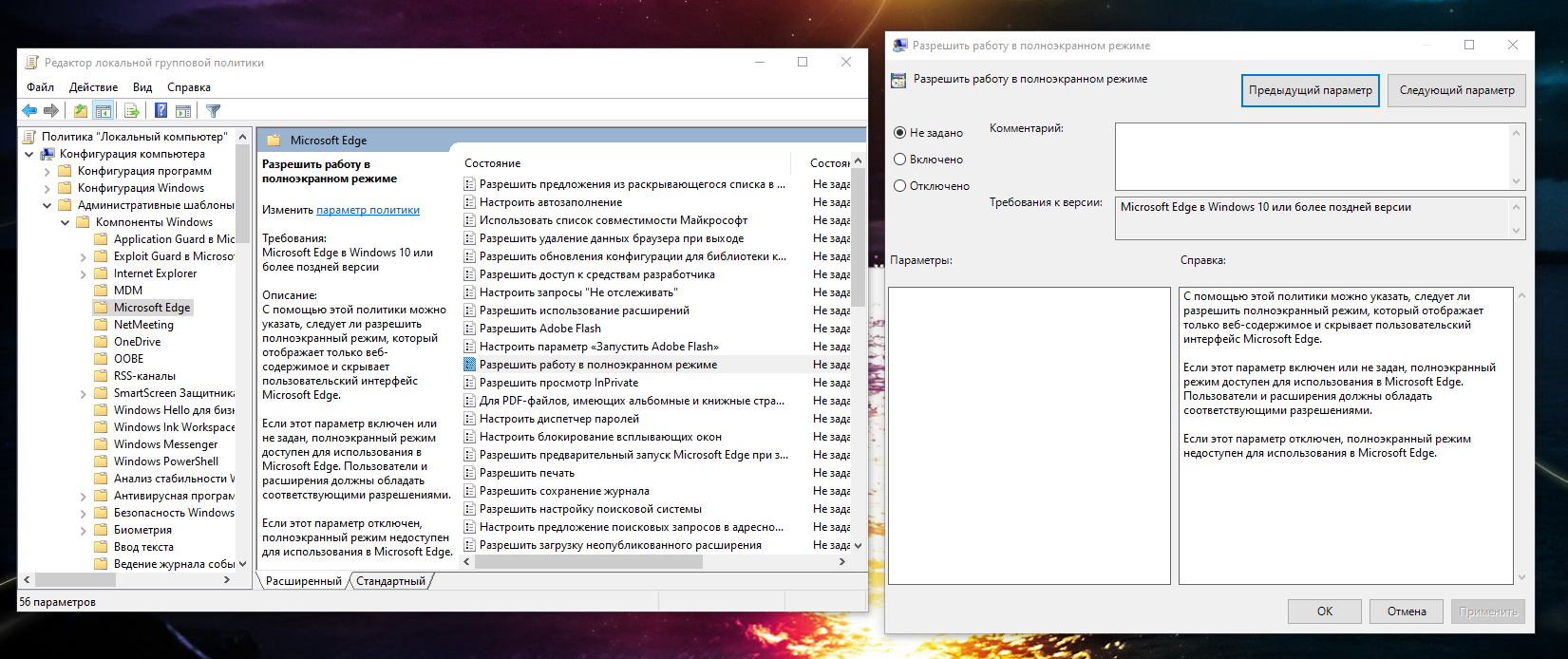Viewport: 1568px width, 659px height.
Task: Click the Export List toolbar icon
Action: [x=132, y=111]
